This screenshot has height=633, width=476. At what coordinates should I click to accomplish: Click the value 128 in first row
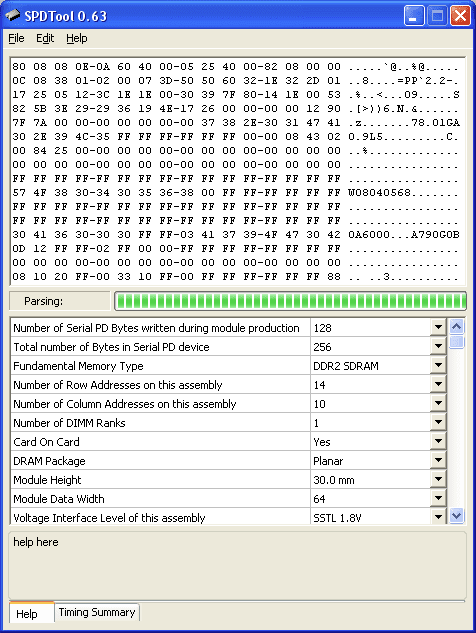(322, 328)
